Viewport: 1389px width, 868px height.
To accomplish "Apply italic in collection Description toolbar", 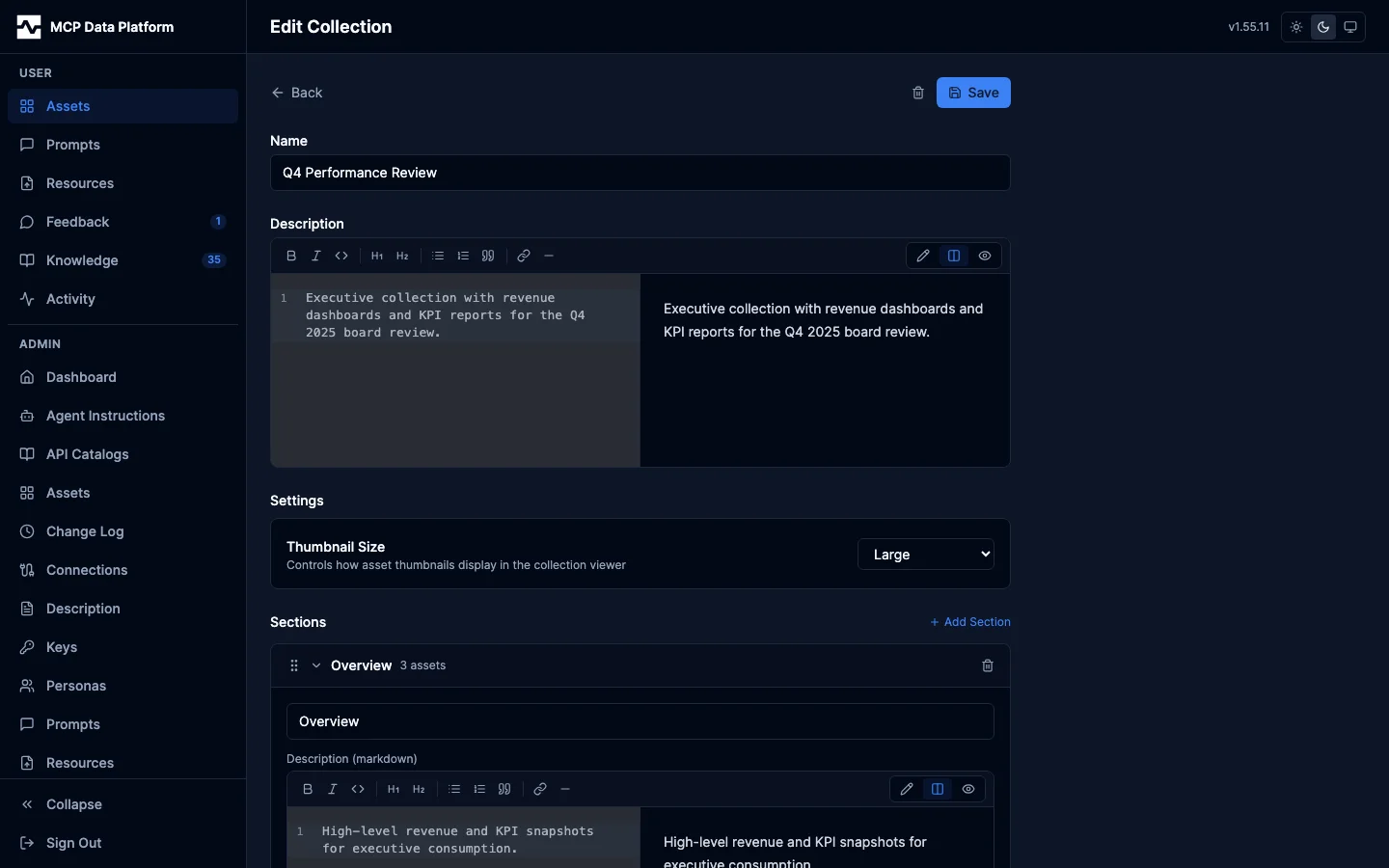I will (316, 256).
